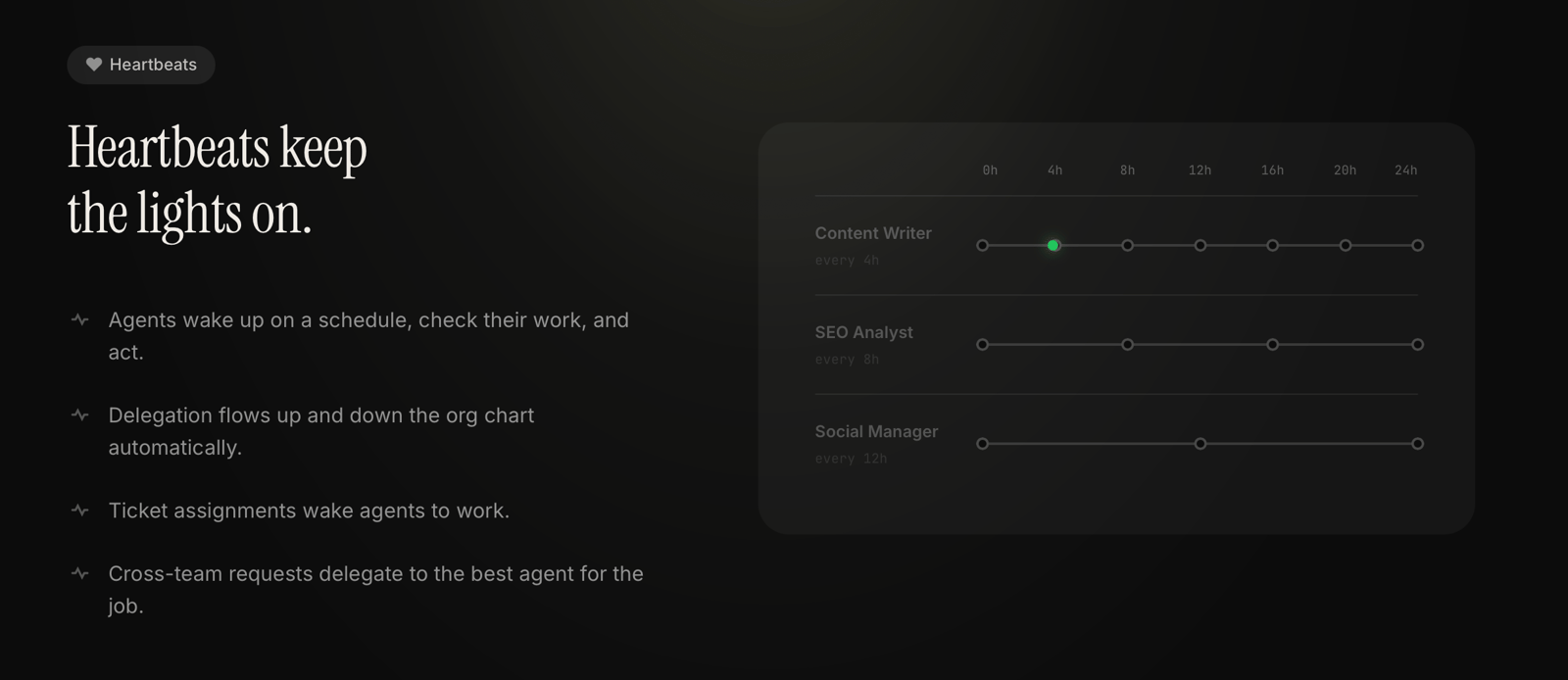Click Social Manager's 12h middle marker

point(1200,444)
